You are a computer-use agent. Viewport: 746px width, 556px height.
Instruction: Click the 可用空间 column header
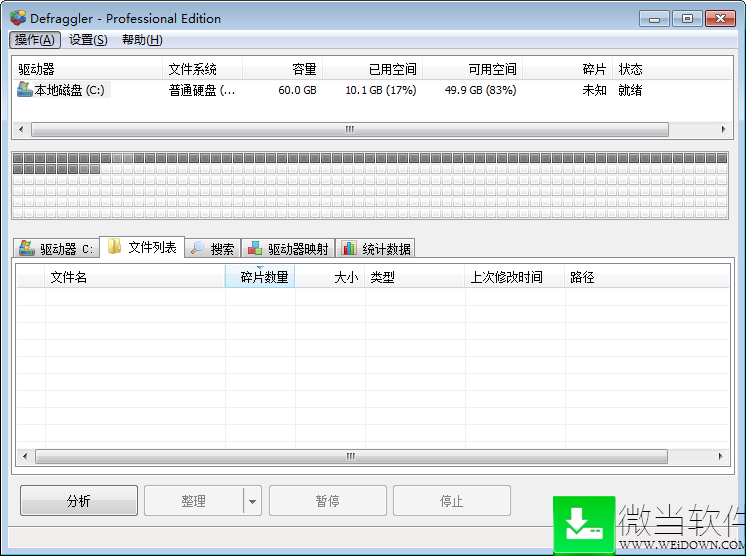pos(473,69)
